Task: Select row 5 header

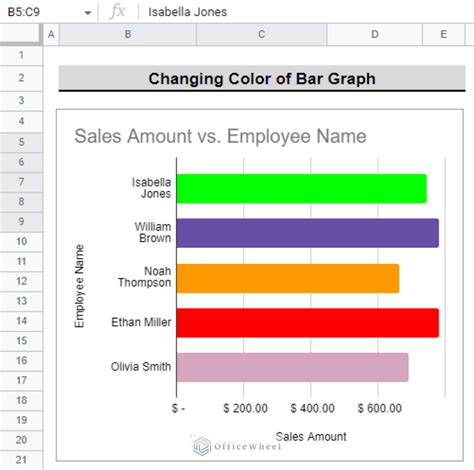Action: point(21,142)
